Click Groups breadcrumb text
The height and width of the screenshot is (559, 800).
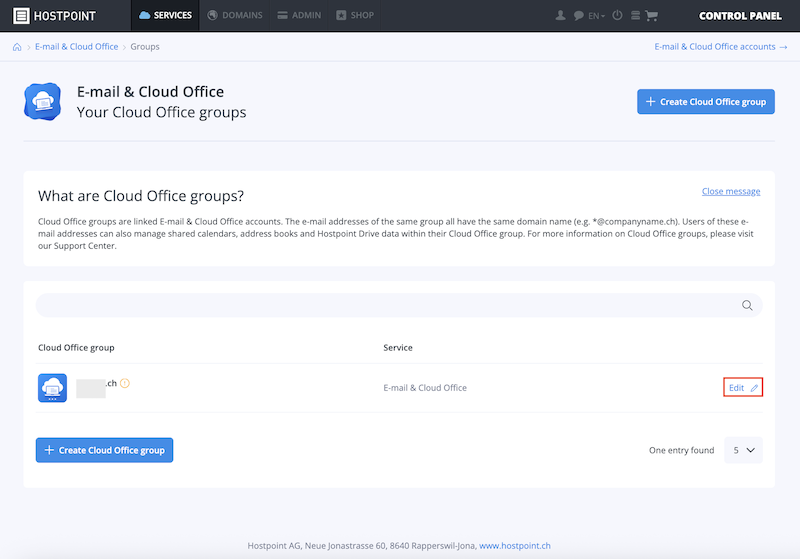click(x=145, y=46)
